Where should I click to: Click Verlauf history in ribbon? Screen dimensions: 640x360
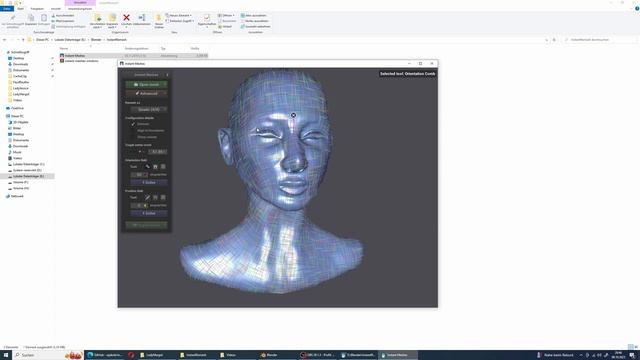pos(225,27)
